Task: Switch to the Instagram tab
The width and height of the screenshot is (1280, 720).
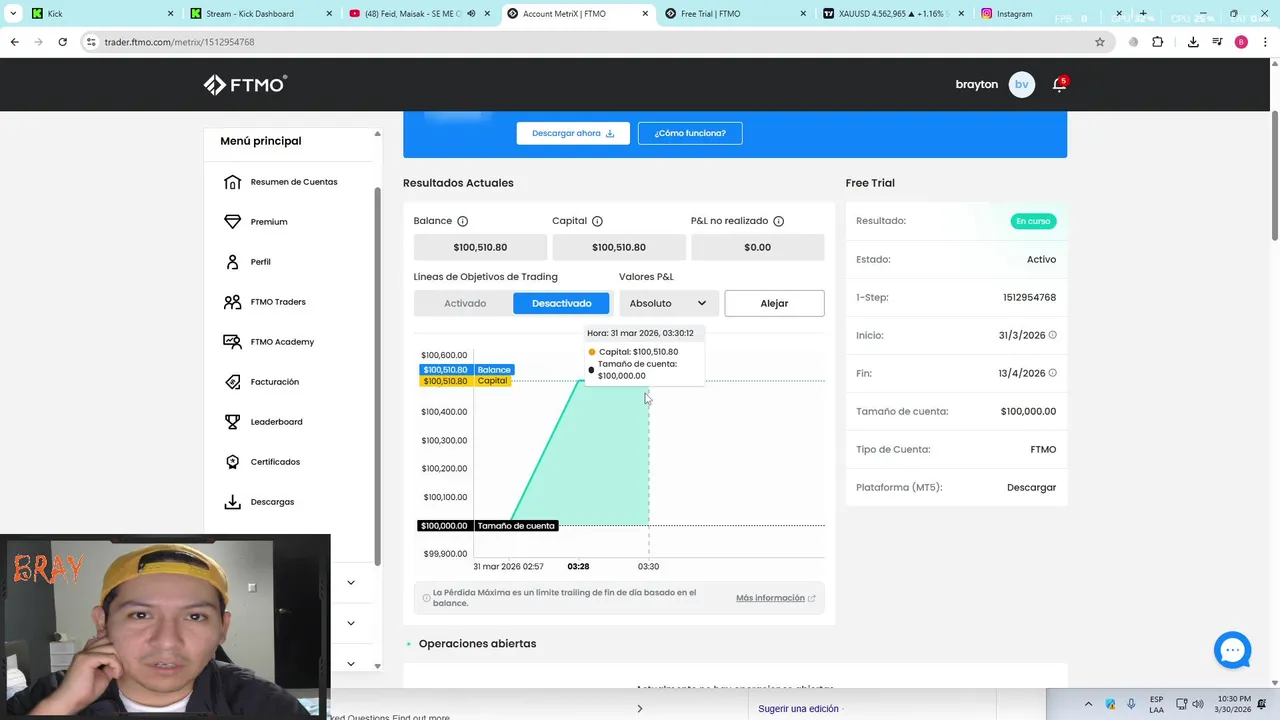Action: (x=1048, y=14)
